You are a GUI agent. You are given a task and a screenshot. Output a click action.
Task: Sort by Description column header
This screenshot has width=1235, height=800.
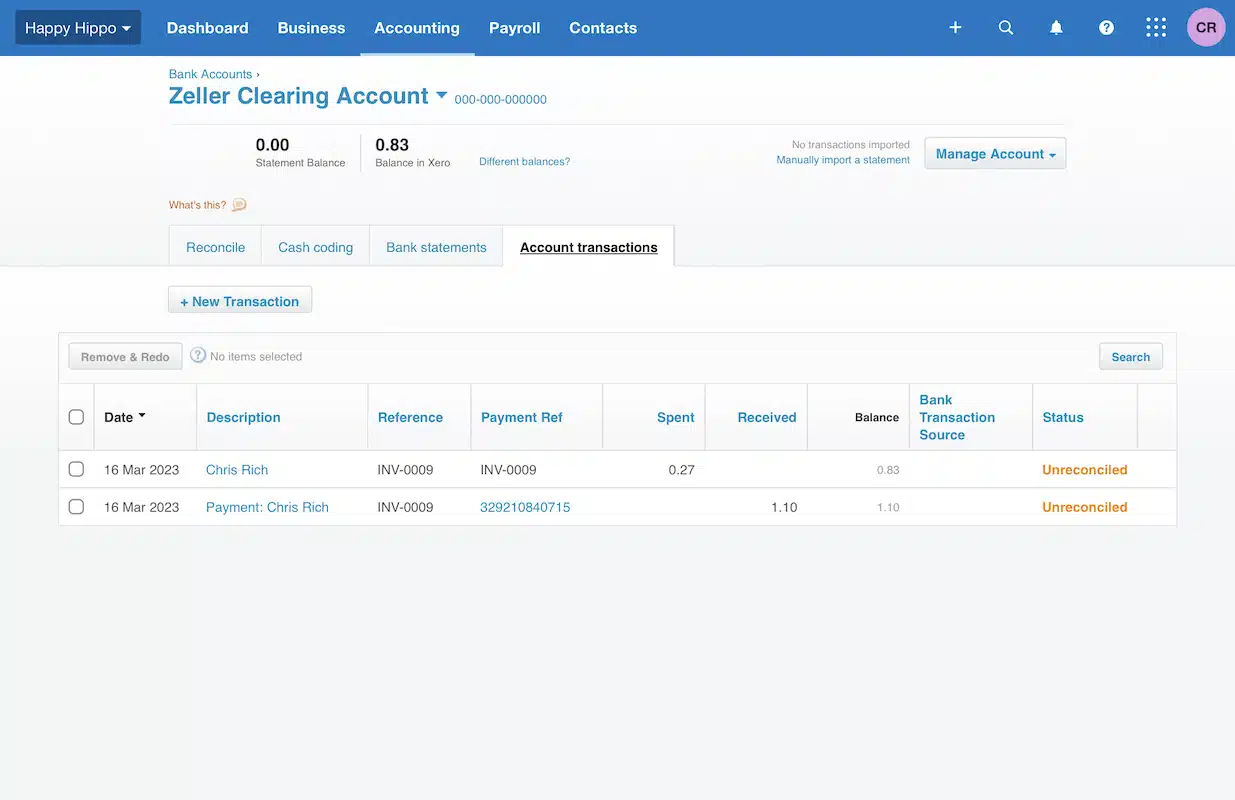[243, 417]
